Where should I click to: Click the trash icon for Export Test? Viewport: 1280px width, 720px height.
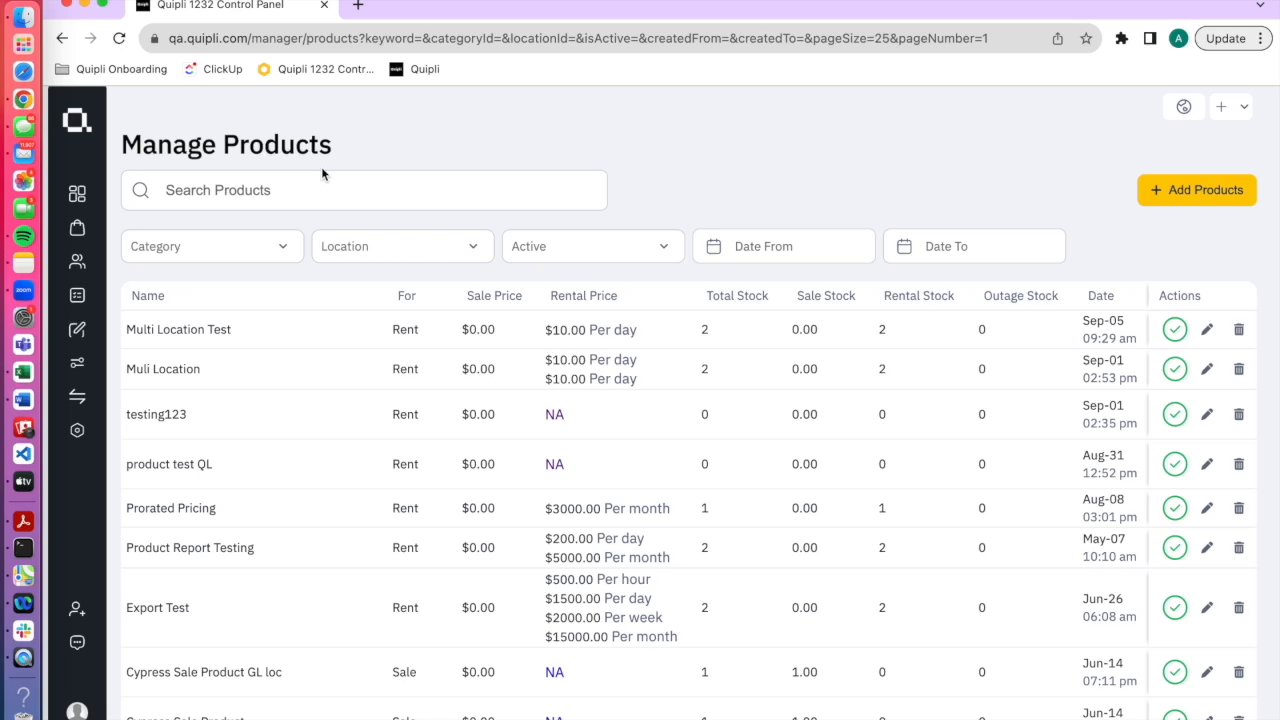(x=1239, y=607)
